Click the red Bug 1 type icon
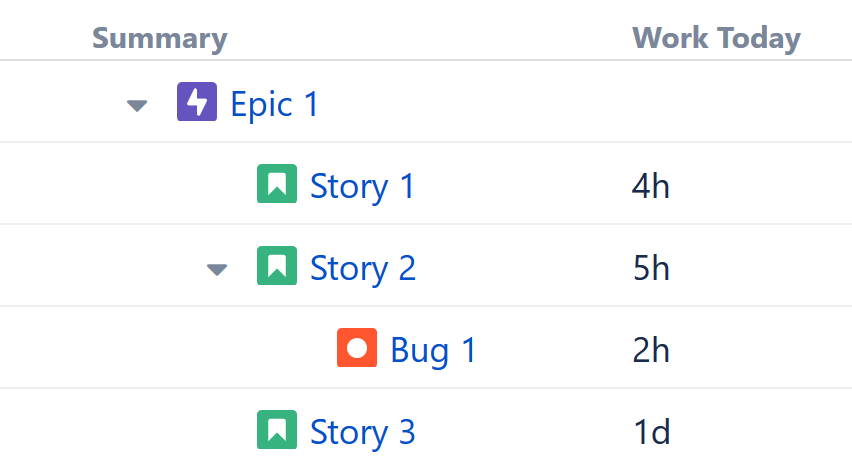 pyautogui.click(x=357, y=348)
